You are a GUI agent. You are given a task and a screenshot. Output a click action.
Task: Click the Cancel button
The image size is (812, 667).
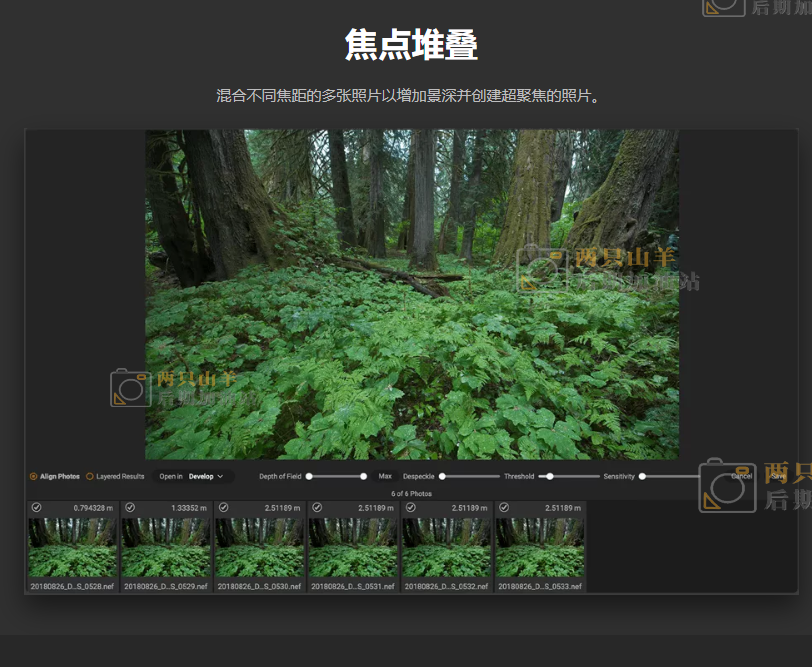[x=741, y=476]
